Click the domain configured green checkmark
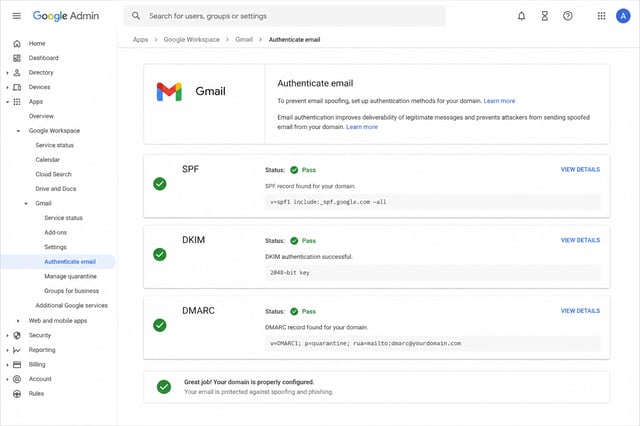The height and width of the screenshot is (426, 640). [164, 386]
